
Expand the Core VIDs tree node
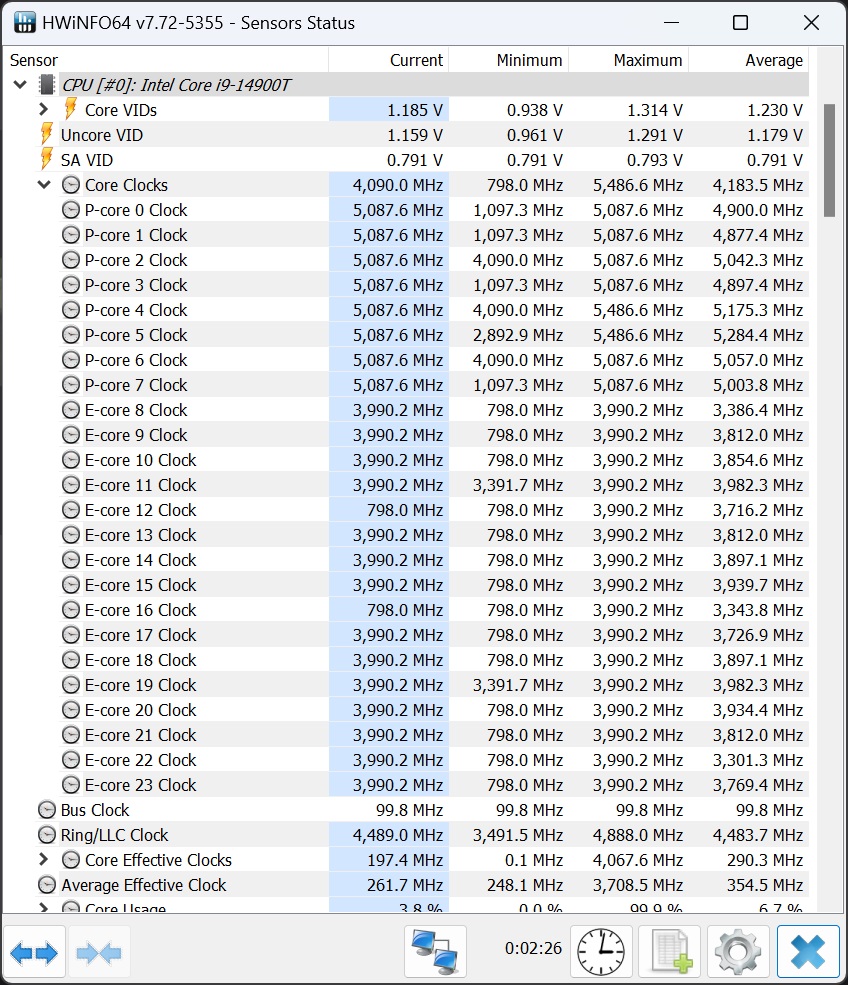[x=43, y=109]
